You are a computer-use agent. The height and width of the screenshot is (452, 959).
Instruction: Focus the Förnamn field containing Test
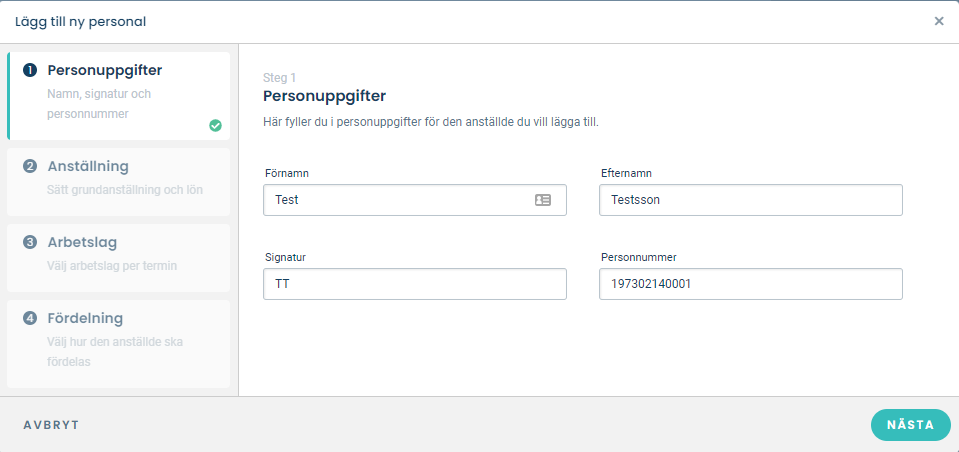415,200
